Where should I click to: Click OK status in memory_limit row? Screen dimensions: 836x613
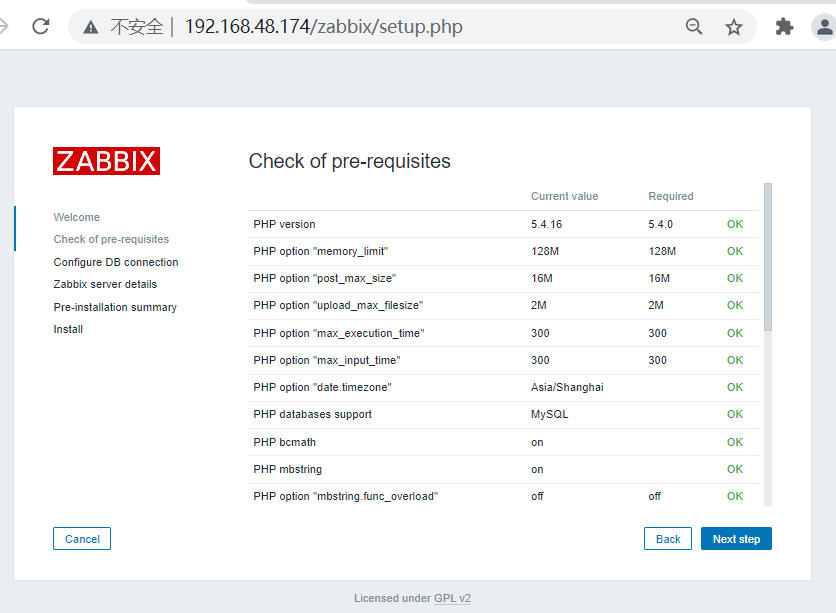pyautogui.click(x=735, y=251)
